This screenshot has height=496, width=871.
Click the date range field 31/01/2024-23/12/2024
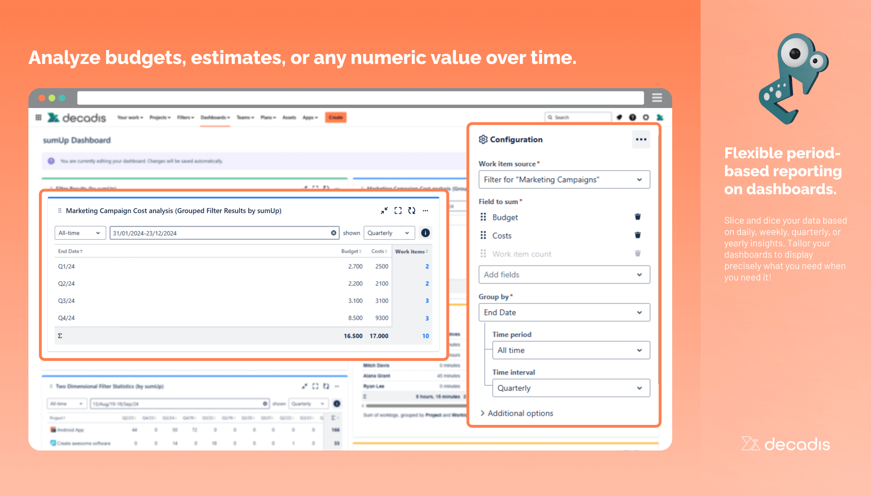(x=224, y=233)
